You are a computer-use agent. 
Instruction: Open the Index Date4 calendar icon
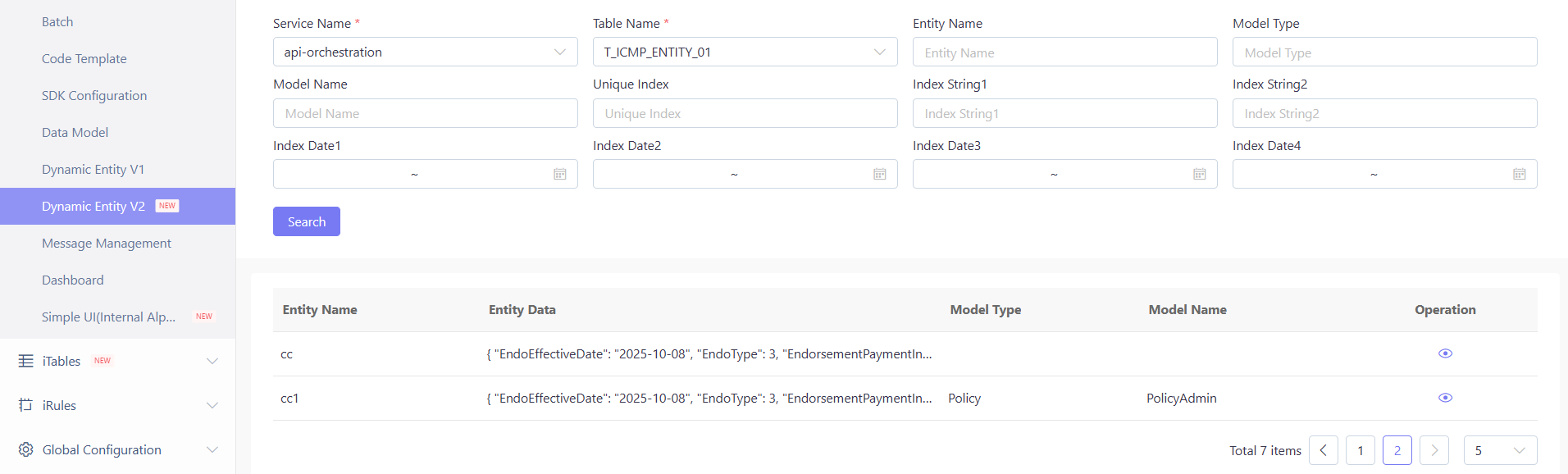point(1520,174)
